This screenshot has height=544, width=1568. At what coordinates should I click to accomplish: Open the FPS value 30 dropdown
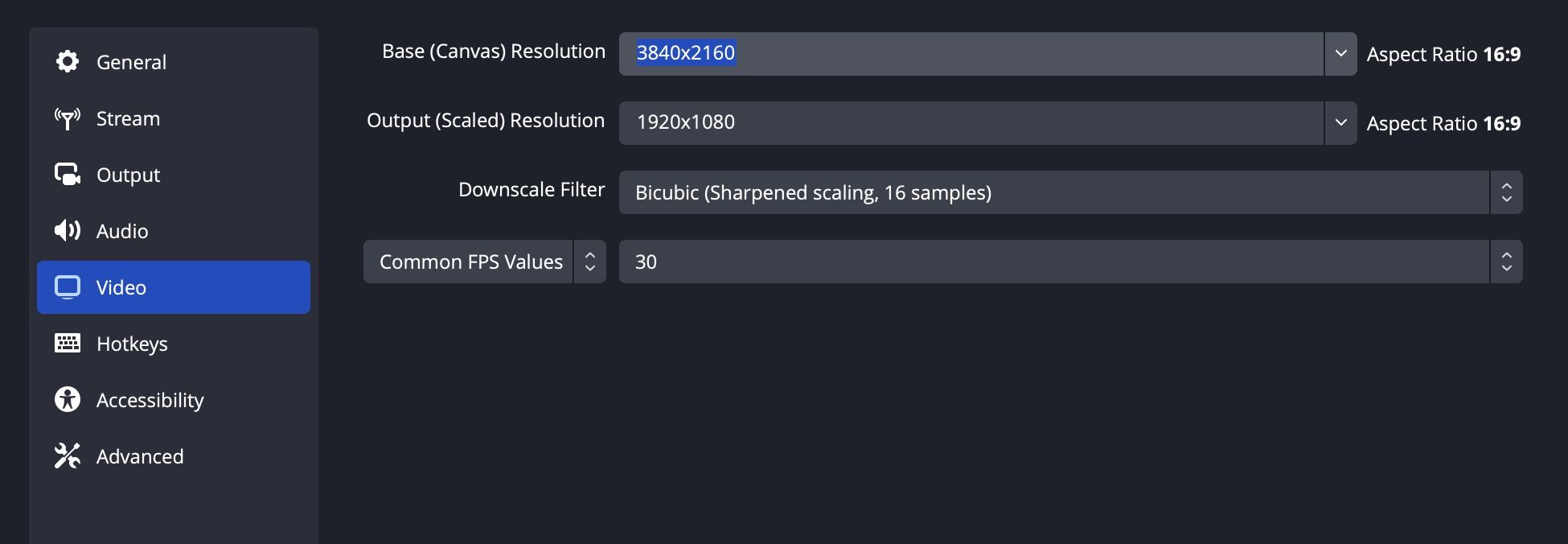point(1506,262)
